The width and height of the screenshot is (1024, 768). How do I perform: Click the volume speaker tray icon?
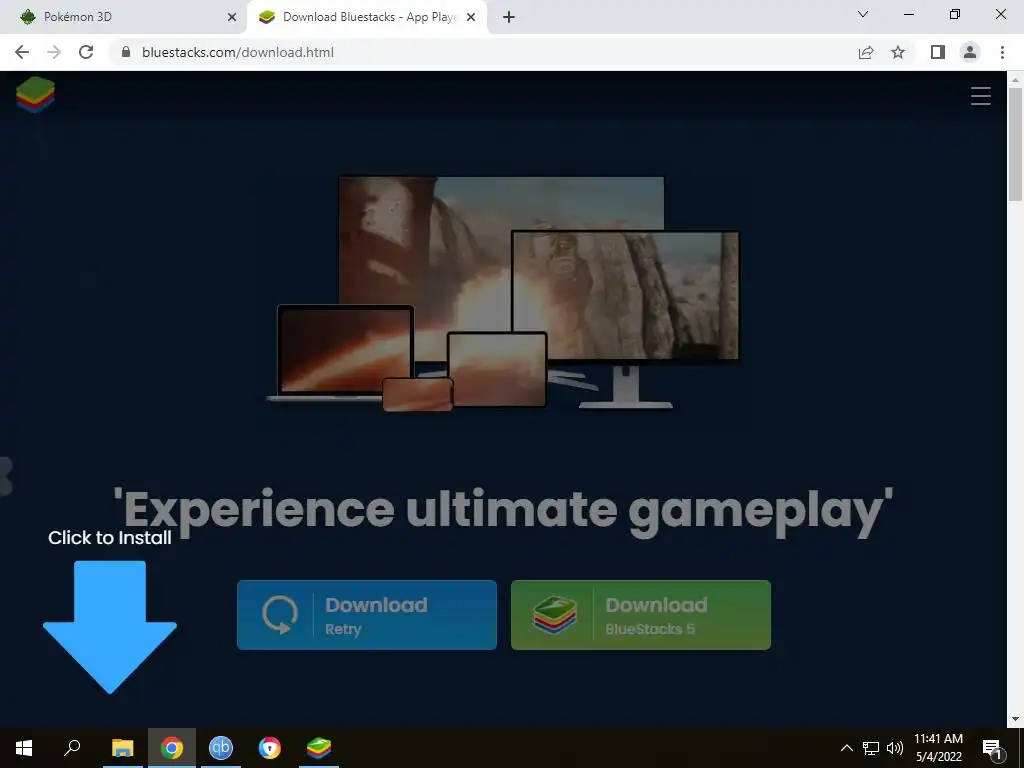[895, 748]
